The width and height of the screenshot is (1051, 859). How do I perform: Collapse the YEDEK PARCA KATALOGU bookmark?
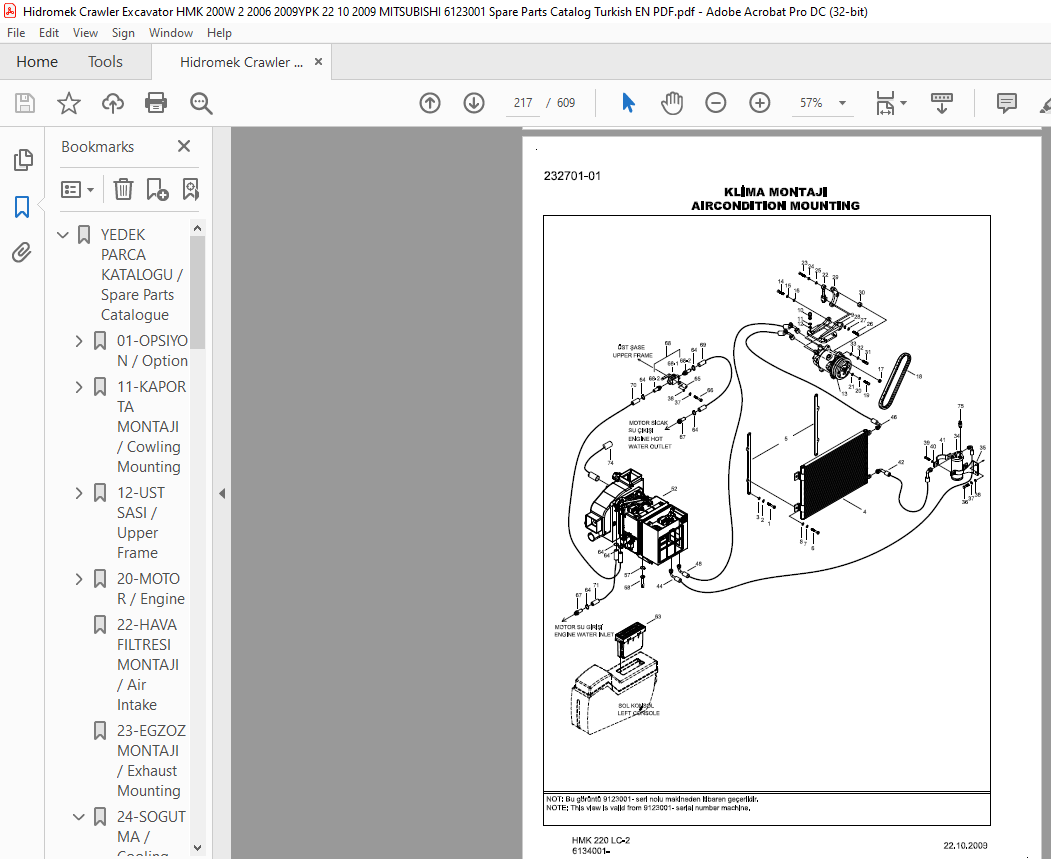[63, 235]
